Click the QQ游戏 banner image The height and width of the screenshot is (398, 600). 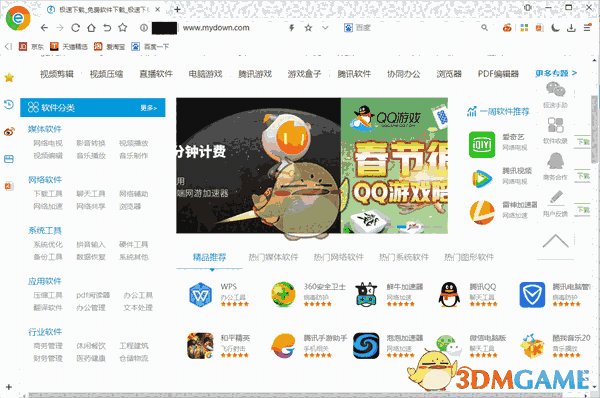394,165
